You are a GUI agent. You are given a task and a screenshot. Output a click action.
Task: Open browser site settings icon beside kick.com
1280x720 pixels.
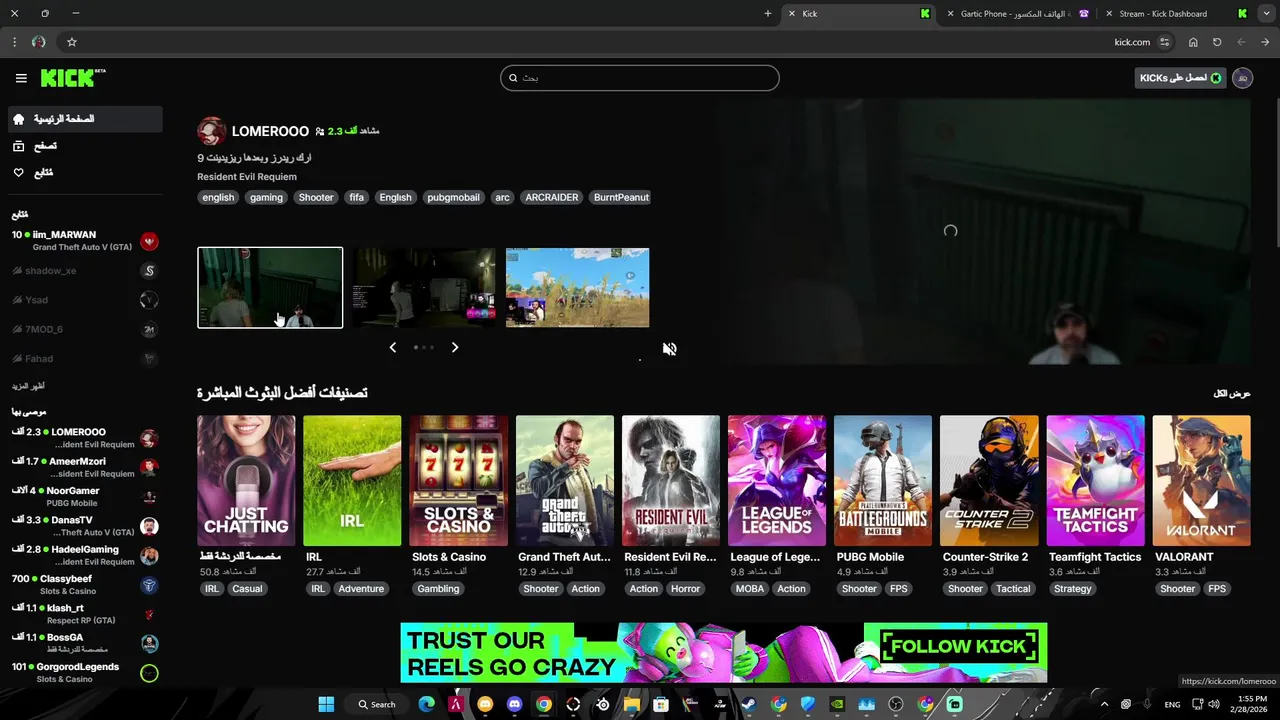(x=1165, y=42)
